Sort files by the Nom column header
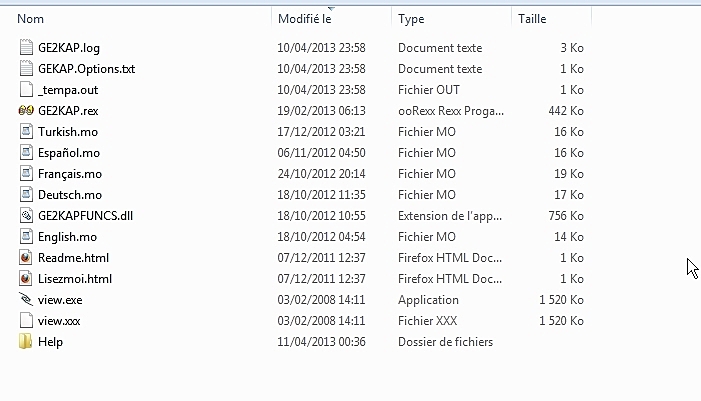This screenshot has width=701, height=401. [30, 19]
